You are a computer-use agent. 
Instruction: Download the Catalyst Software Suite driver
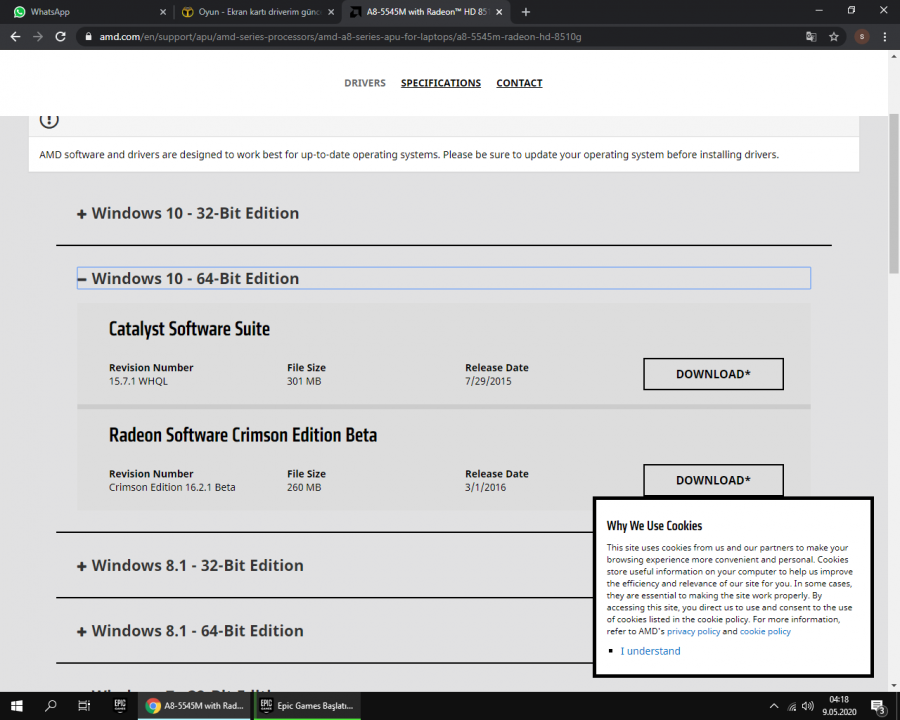713,374
